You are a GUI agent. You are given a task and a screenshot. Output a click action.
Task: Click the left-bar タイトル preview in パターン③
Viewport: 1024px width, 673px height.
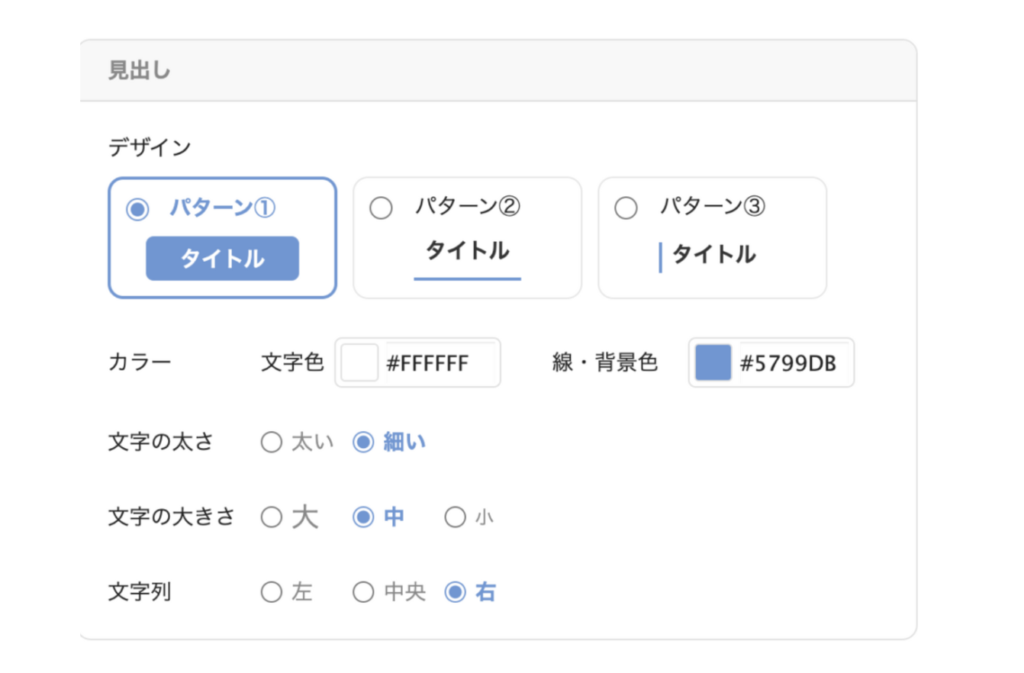point(708,255)
